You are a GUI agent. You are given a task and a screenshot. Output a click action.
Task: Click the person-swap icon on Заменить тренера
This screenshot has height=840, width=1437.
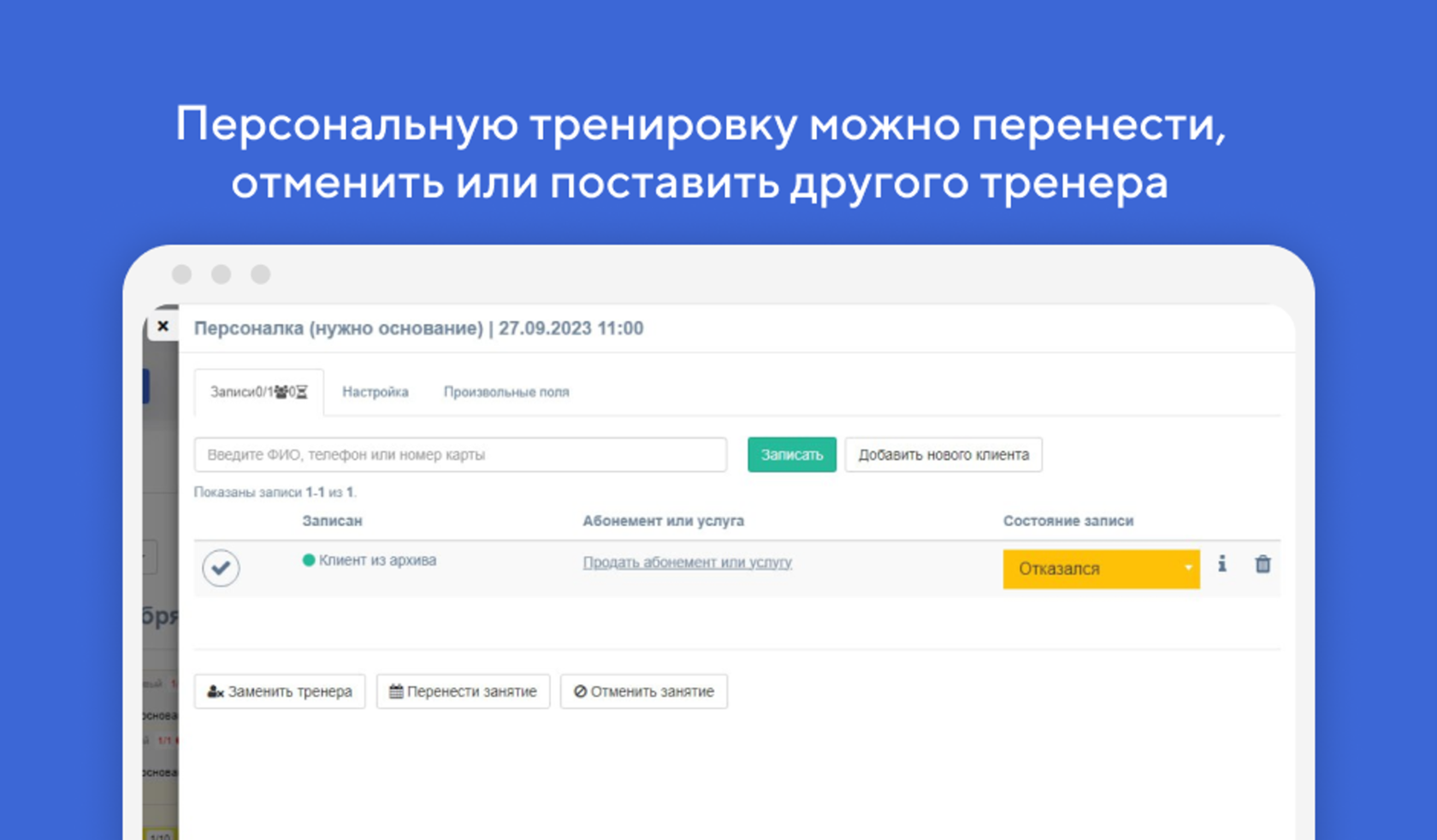pyautogui.click(x=216, y=691)
